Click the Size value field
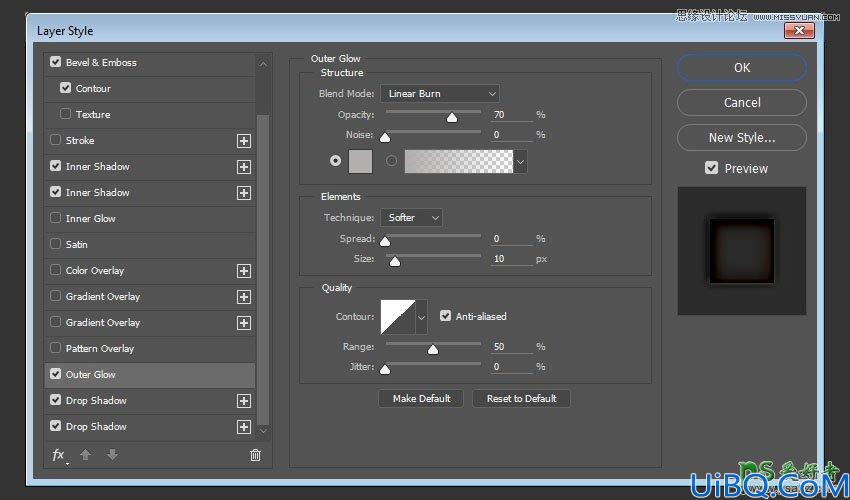This screenshot has height=500, width=850. (512, 259)
